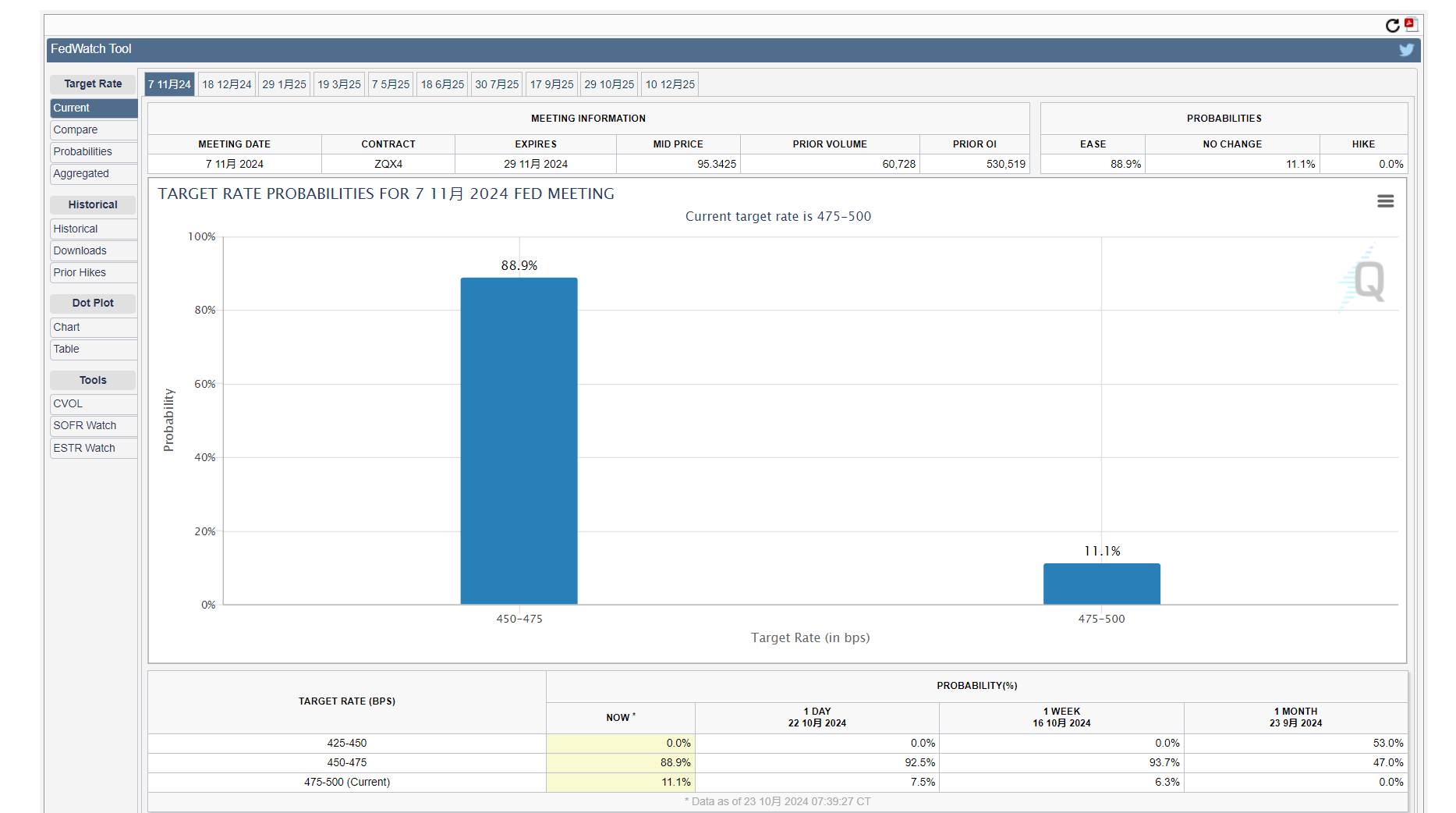Click the 29 11月 2024 expires cell
The width and height of the screenshot is (1456, 813).
coord(536,165)
